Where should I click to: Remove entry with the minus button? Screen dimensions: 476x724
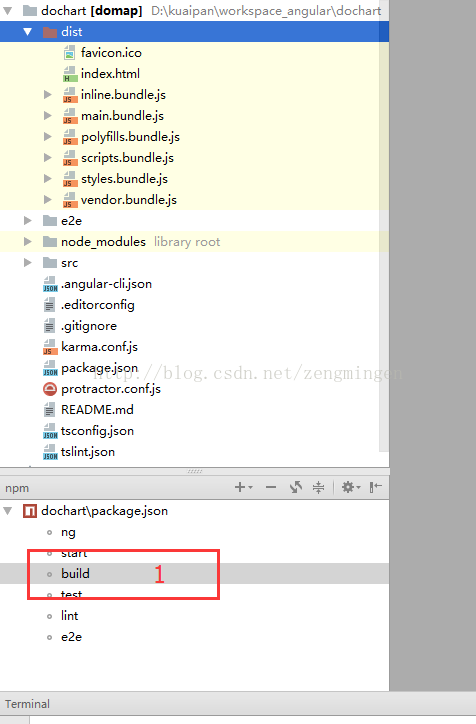click(x=271, y=487)
